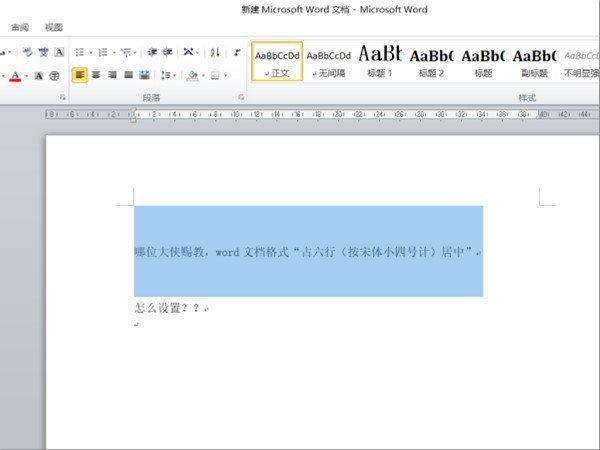The height and width of the screenshot is (450, 600).
Task: Click the Clear Formatting eraser icon
Action: (x=27, y=52)
